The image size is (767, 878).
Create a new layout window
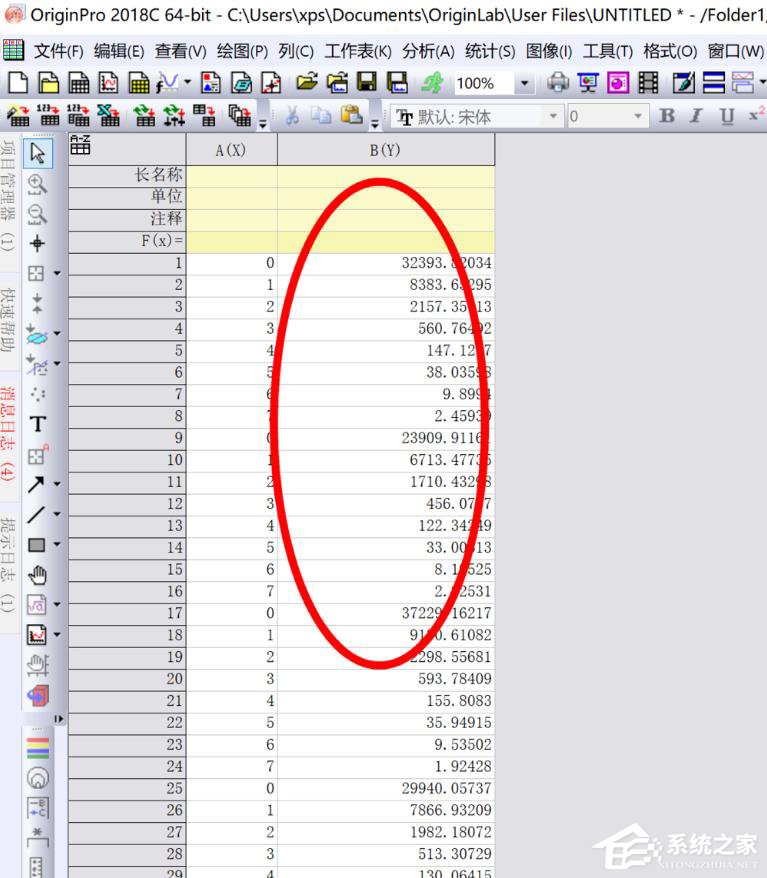[x=211, y=83]
